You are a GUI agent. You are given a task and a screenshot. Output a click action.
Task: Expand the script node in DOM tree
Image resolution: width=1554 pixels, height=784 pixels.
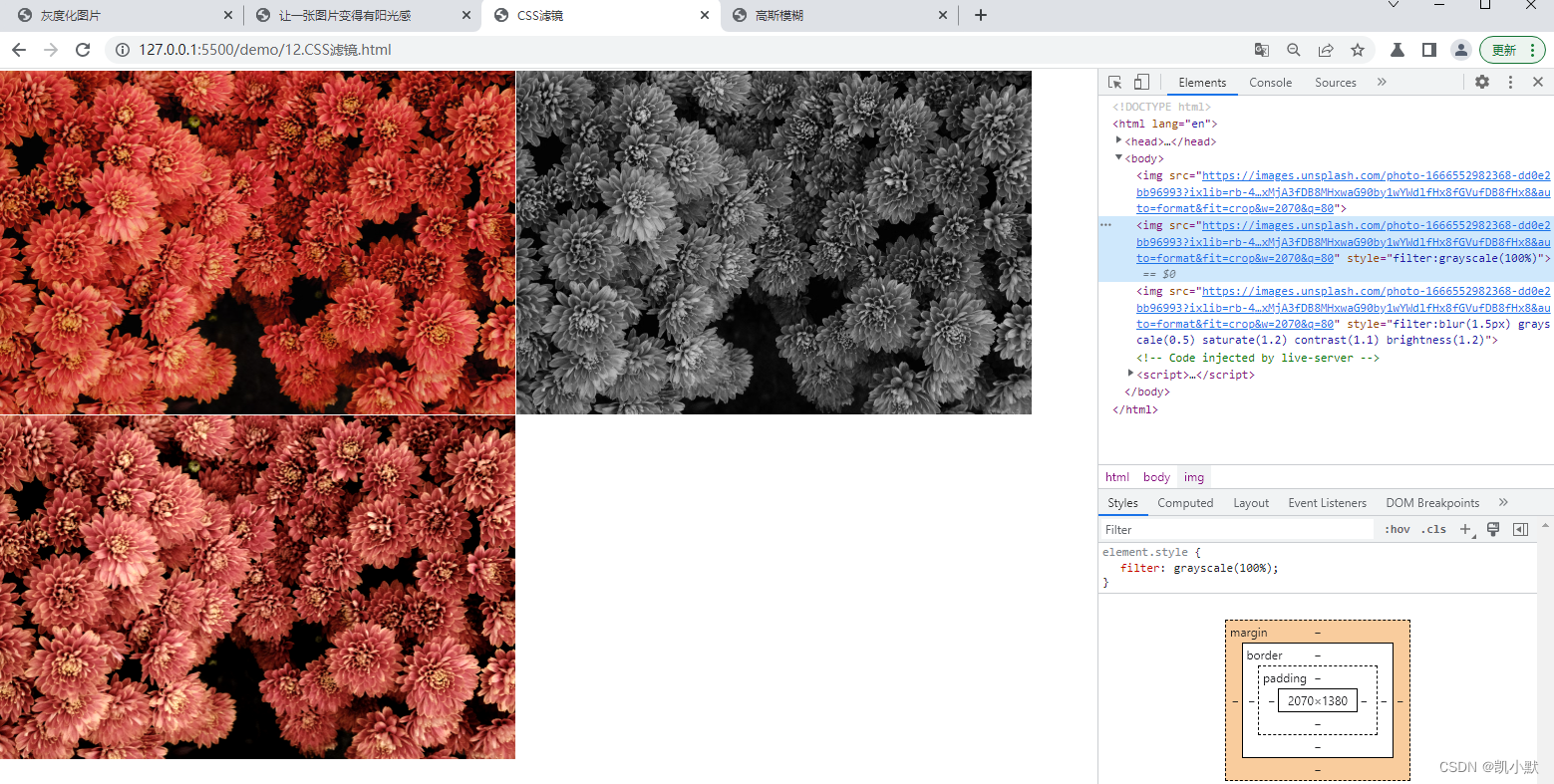tap(1130, 374)
